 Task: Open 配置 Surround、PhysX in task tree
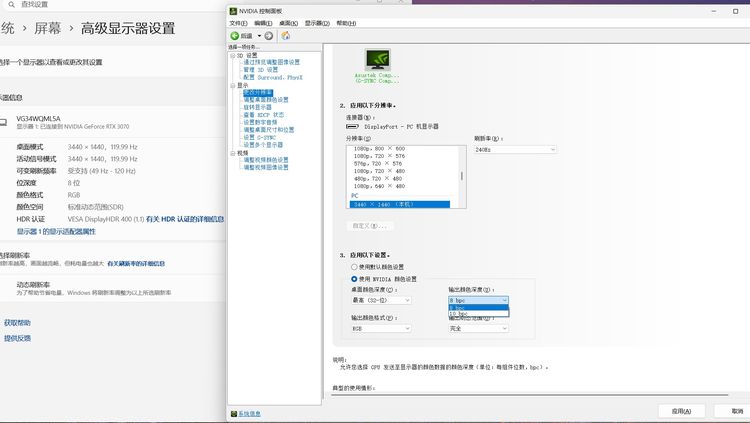[x=273, y=78]
